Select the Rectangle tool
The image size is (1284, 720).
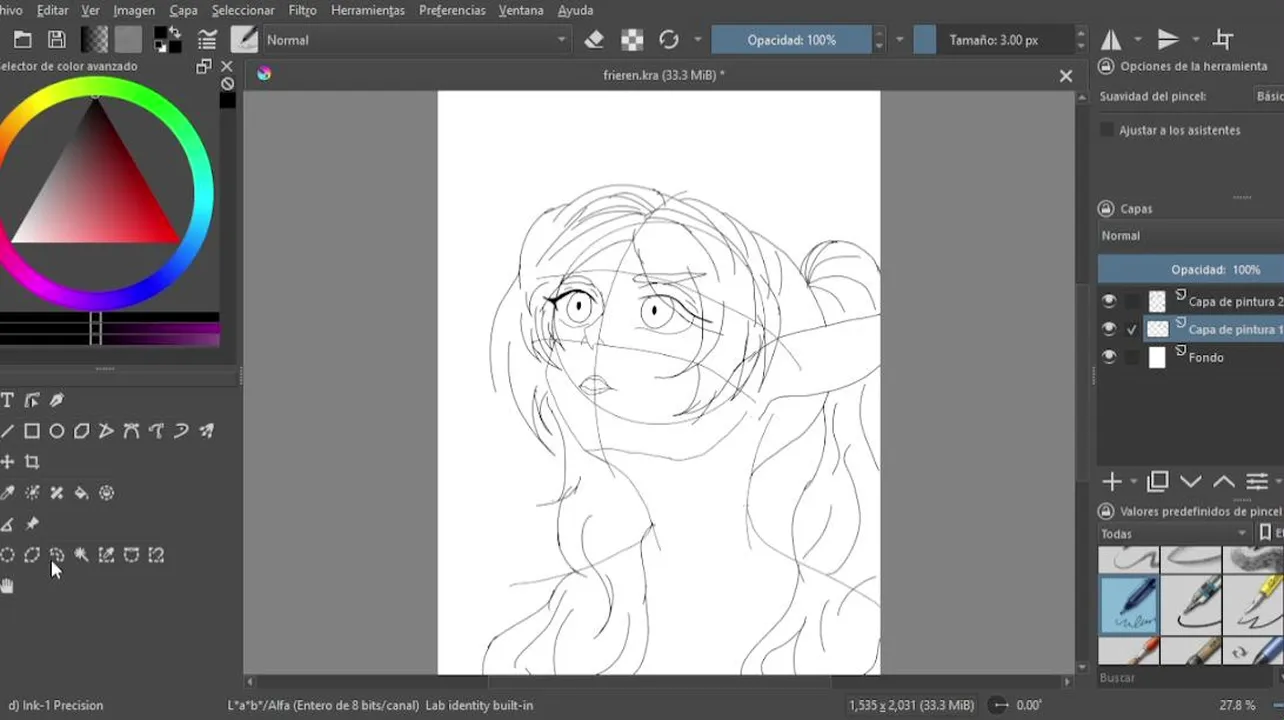pyautogui.click(x=32, y=431)
